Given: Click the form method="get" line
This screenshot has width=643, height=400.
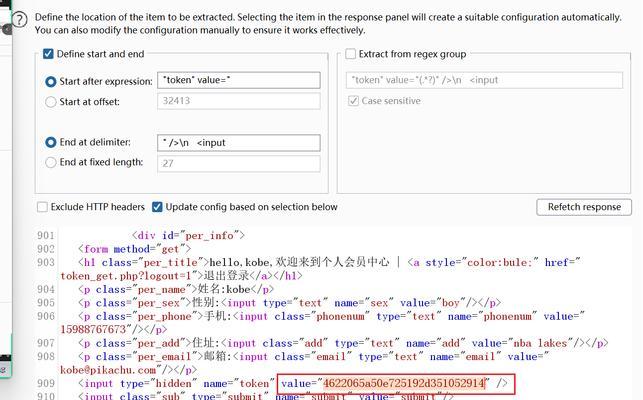Looking at the screenshot, I should click(x=135, y=249).
